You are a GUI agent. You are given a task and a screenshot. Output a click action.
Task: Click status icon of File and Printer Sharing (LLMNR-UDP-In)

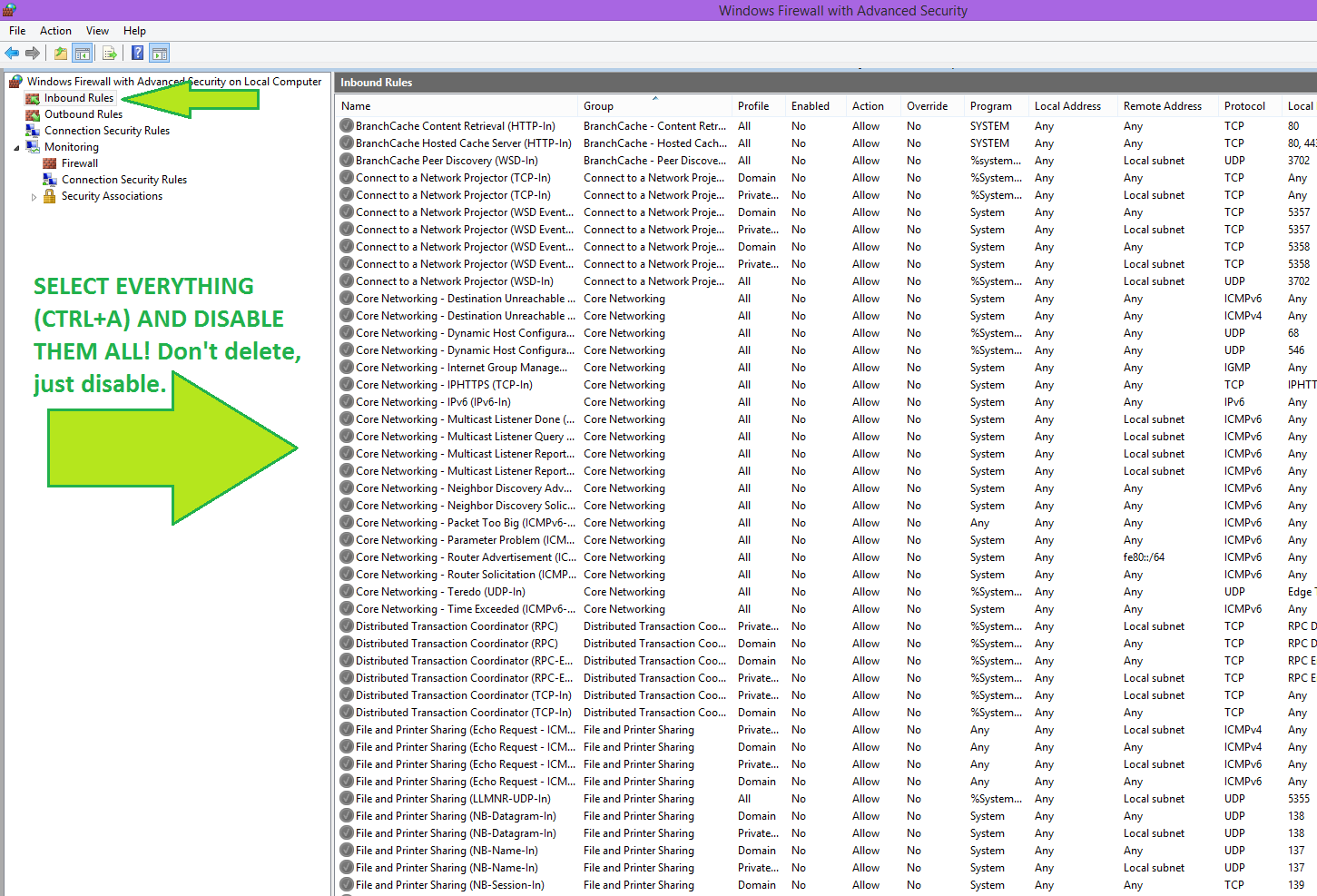[347, 799]
